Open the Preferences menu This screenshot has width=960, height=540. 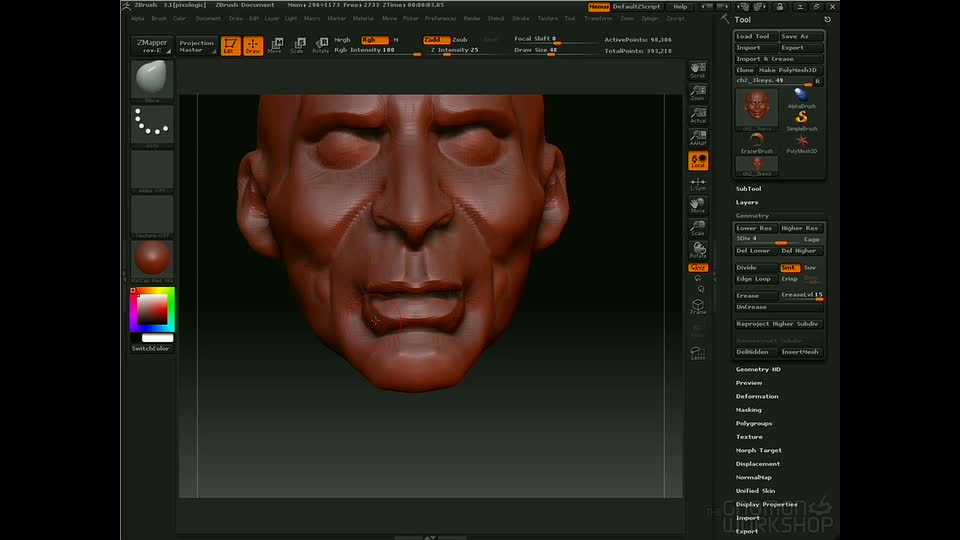coord(440,18)
